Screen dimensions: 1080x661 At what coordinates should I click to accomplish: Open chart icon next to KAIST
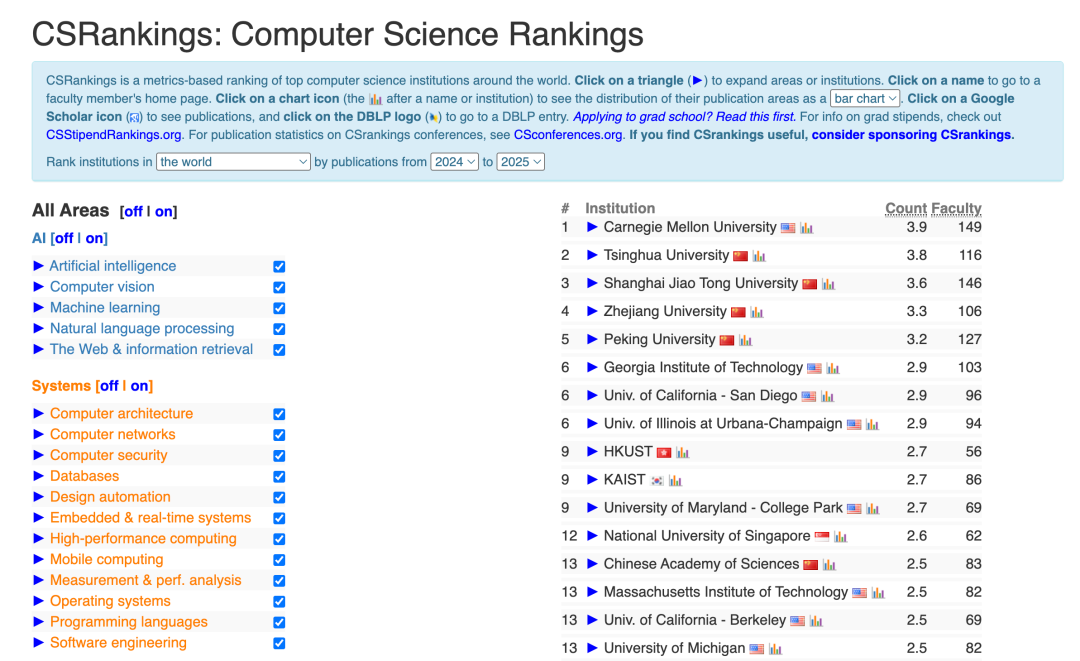[x=675, y=481]
